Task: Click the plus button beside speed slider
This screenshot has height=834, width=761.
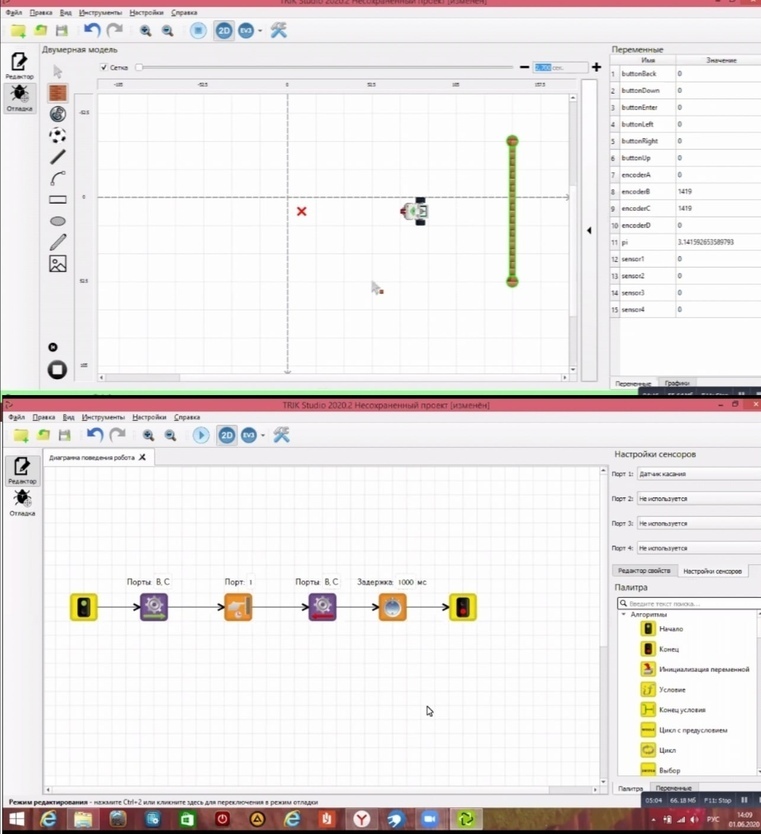Action: [x=596, y=67]
